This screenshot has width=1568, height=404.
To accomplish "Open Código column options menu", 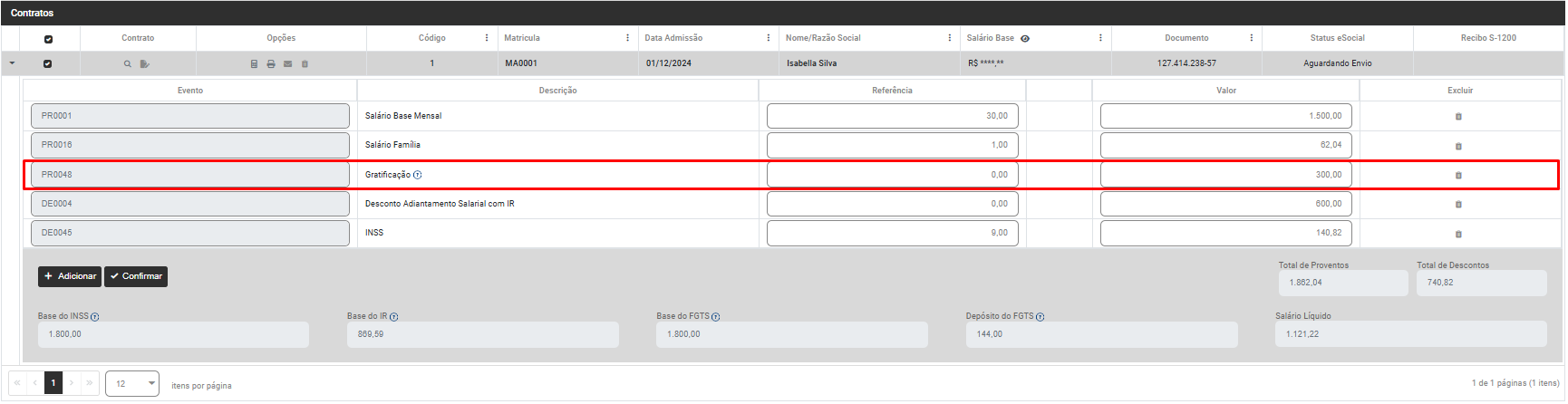I will (x=487, y=38).
